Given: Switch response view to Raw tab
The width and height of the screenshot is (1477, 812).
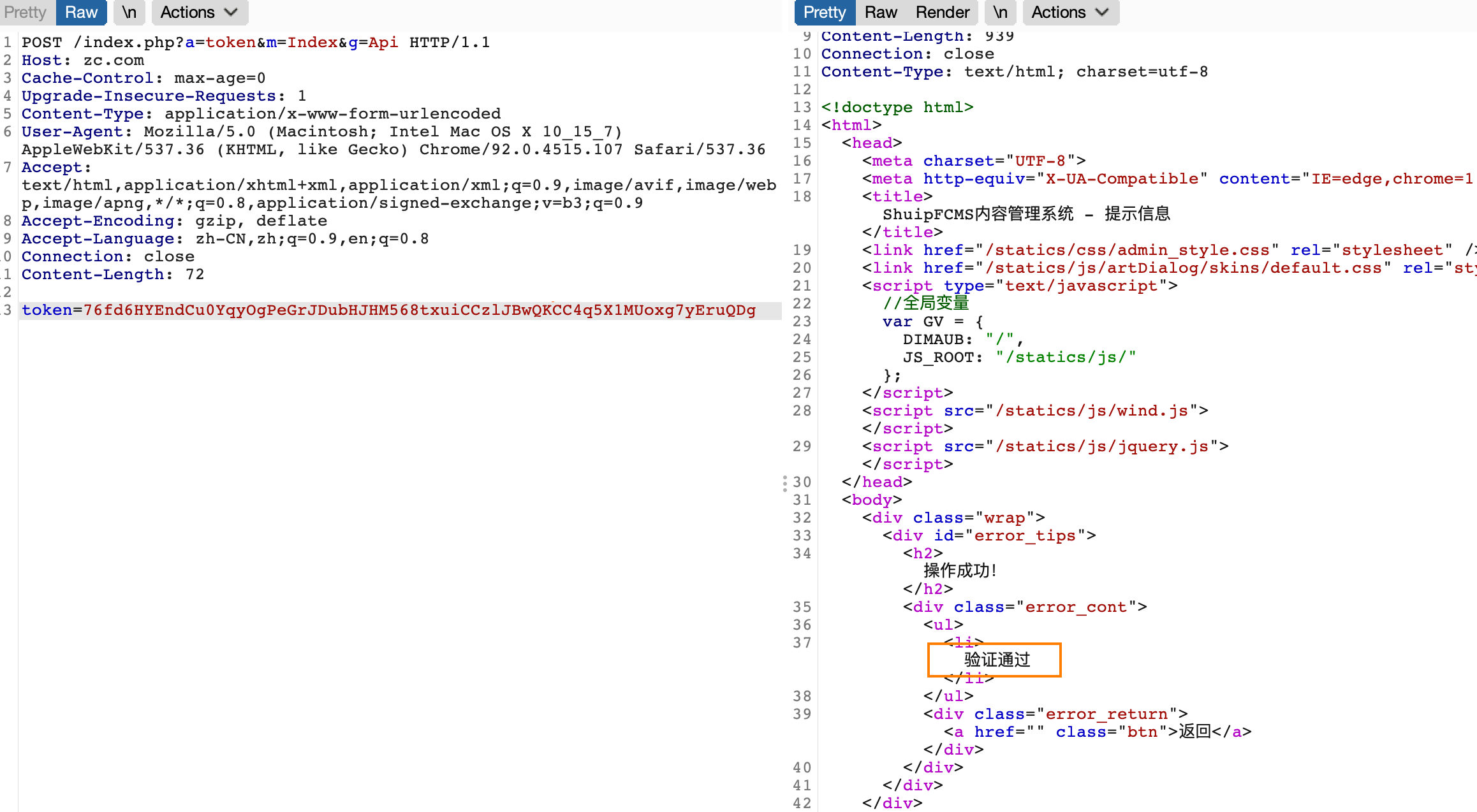Looking at the screenshot, I should (881, 12).
